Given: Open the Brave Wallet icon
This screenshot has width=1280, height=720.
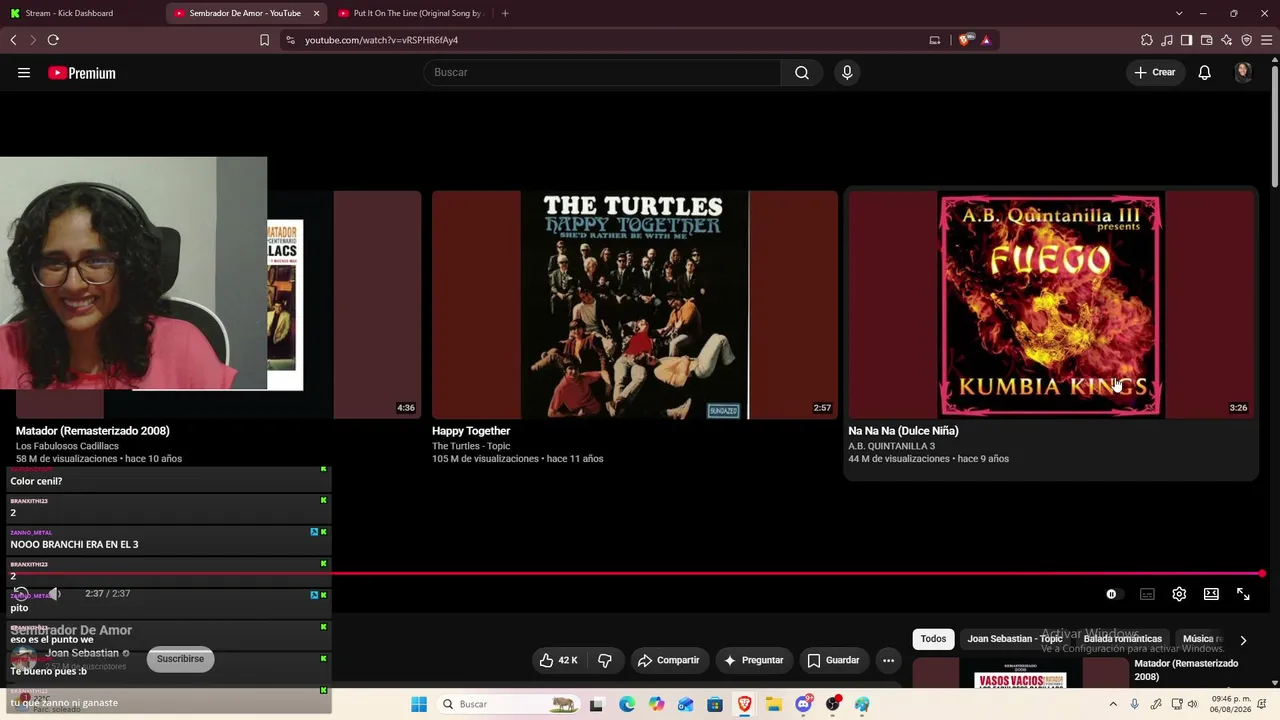Looking at the screenshot, I should pos(1207,40).
